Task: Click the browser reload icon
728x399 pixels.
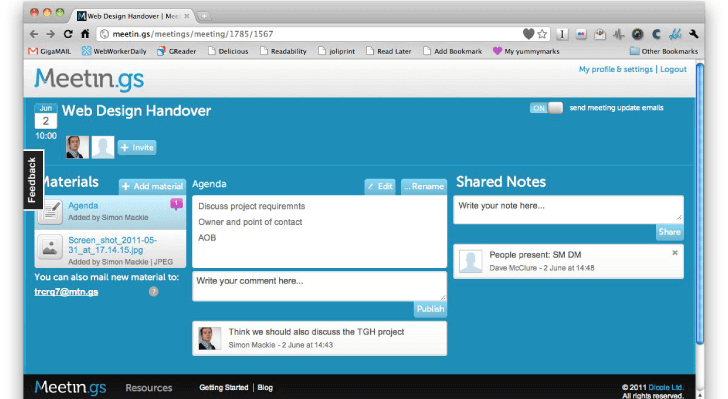Action: 68,34
